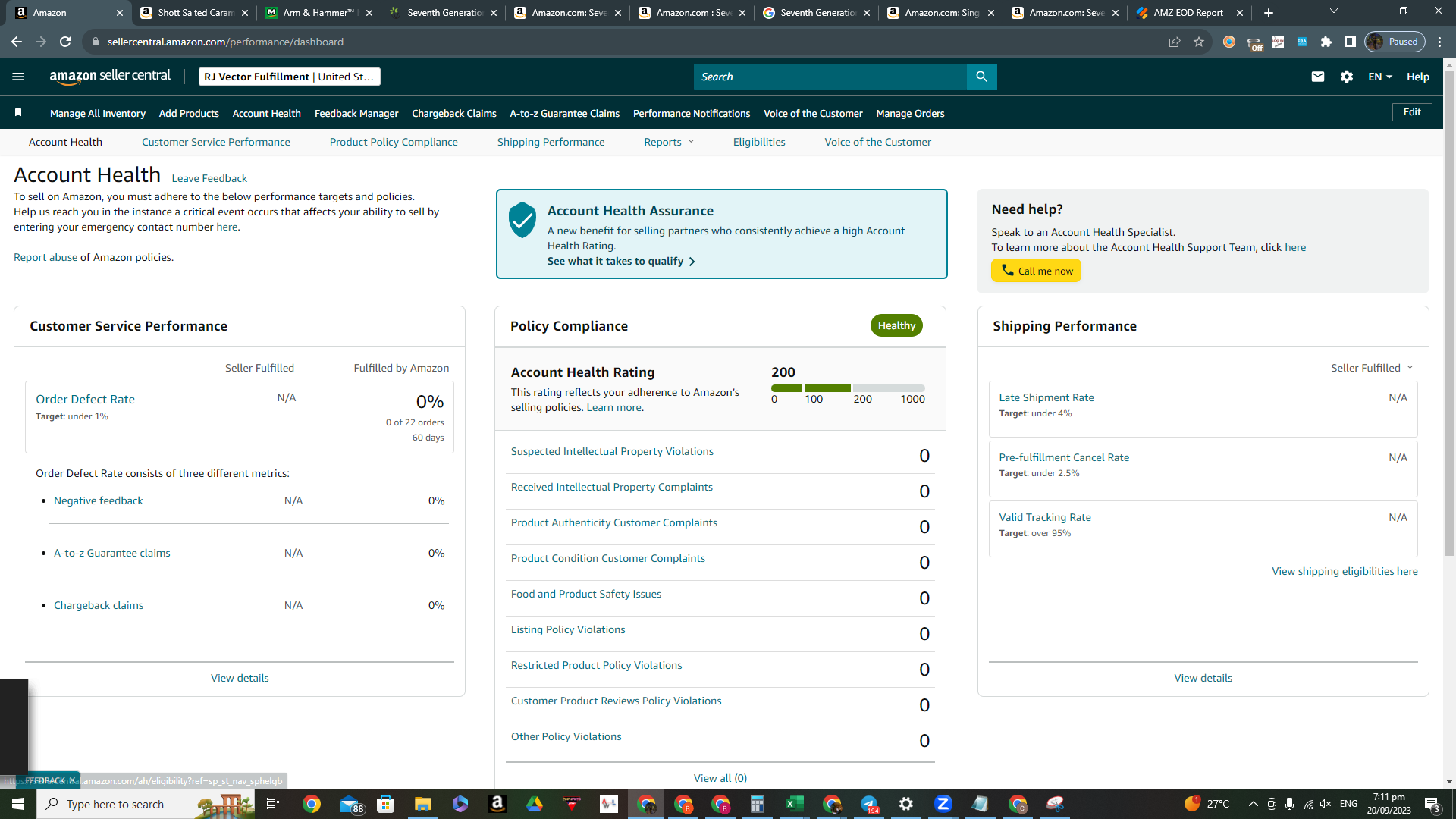This screenshot has width=1456, height=819.
Task: Open Google Drive from the taskbar
Action: [x=535, y=804]
